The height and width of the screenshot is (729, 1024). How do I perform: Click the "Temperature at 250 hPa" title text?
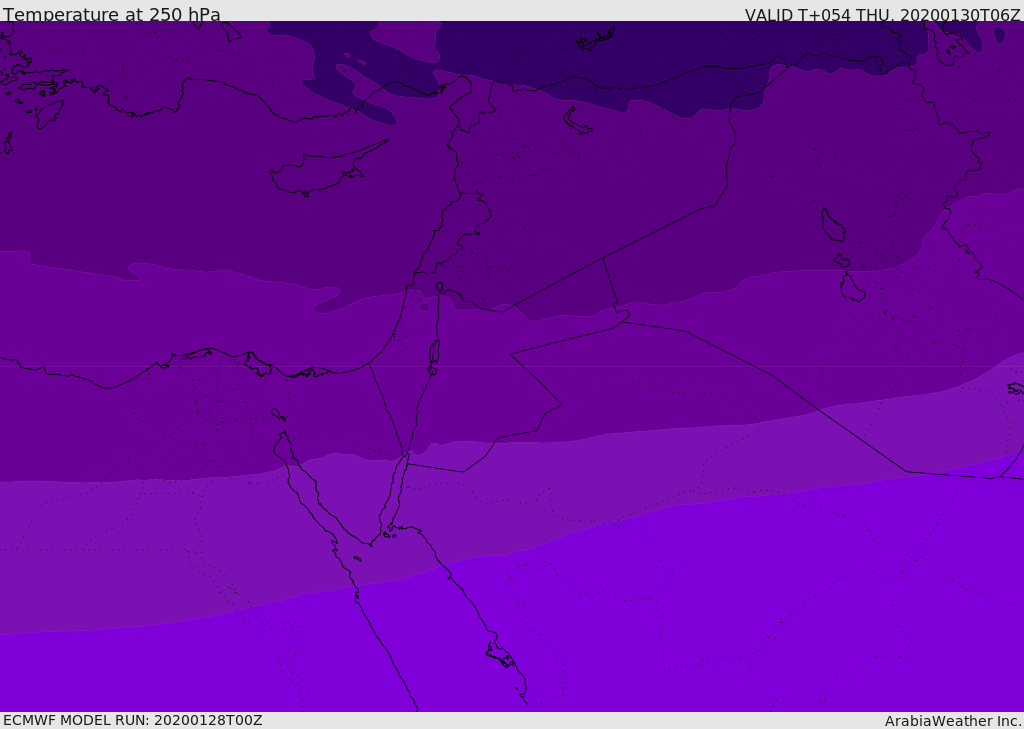[x=112, y=14]
